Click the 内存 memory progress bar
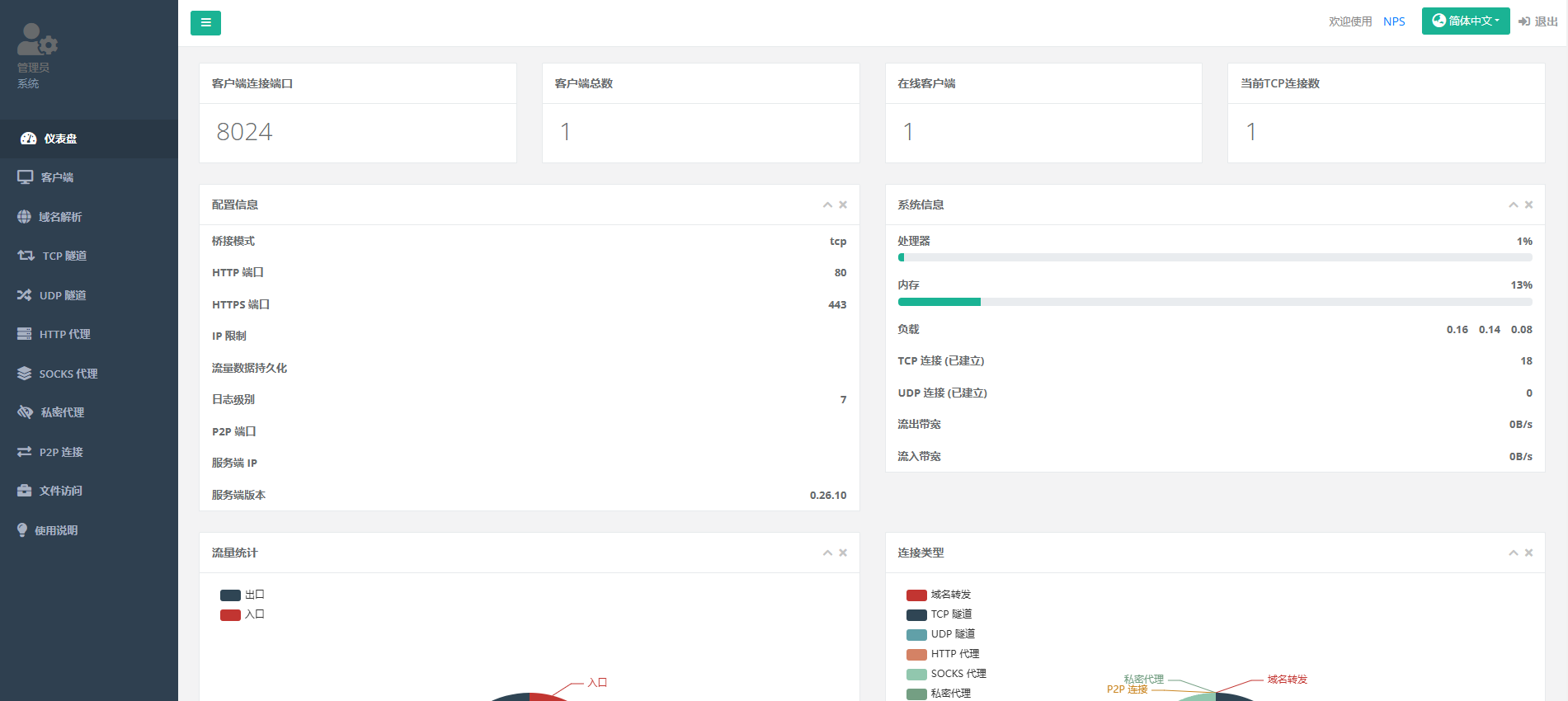1568x701 pixels. pos(1215,302)
